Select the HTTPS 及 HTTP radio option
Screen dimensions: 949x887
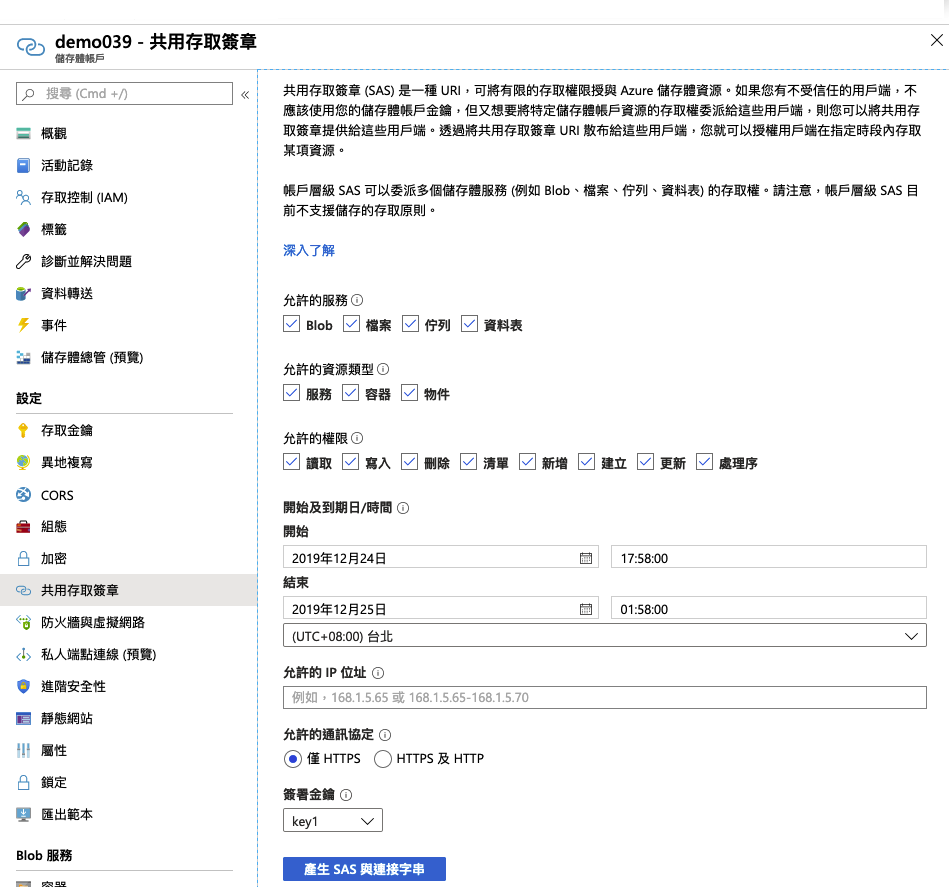(x=383, y=759)
